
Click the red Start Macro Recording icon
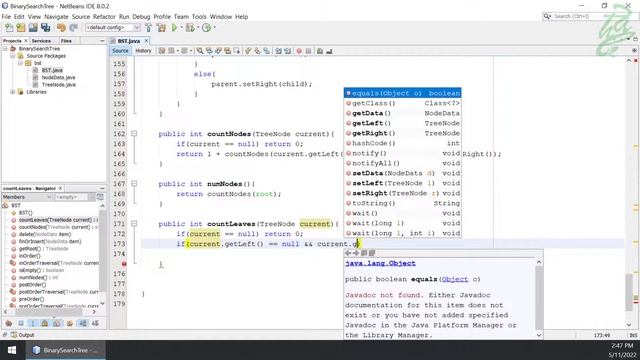click(299, 51)
